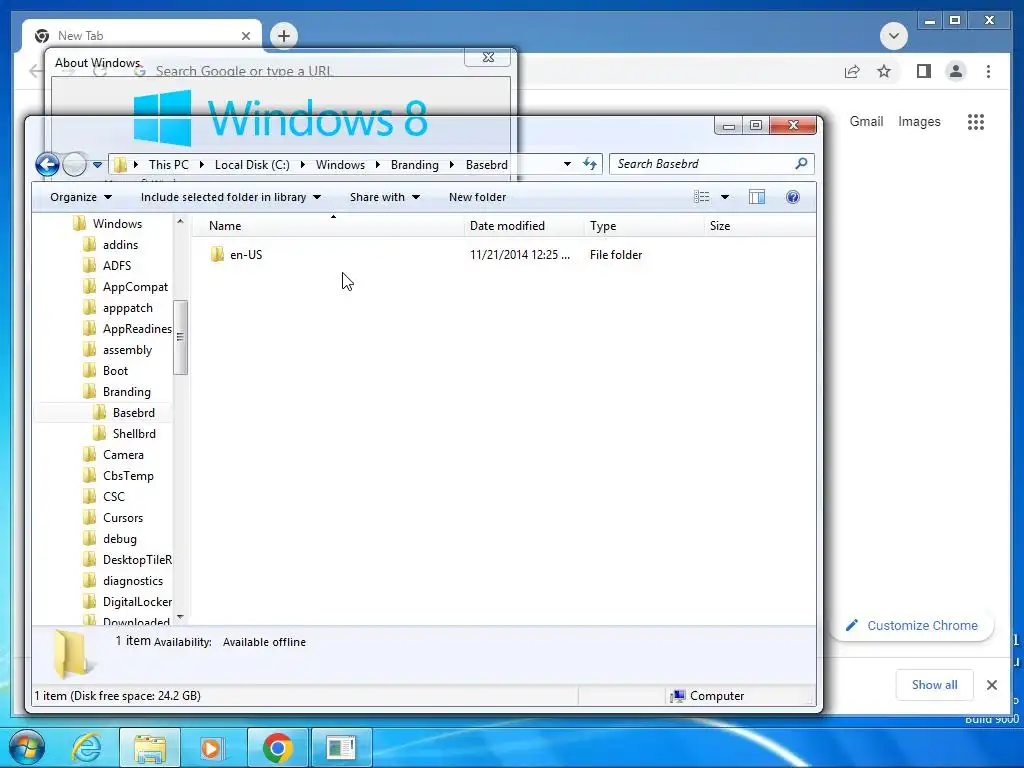Click the Explorer Back navigation arrow
The height and width of the screenshot is (768, 1024).
pos(48,164)
